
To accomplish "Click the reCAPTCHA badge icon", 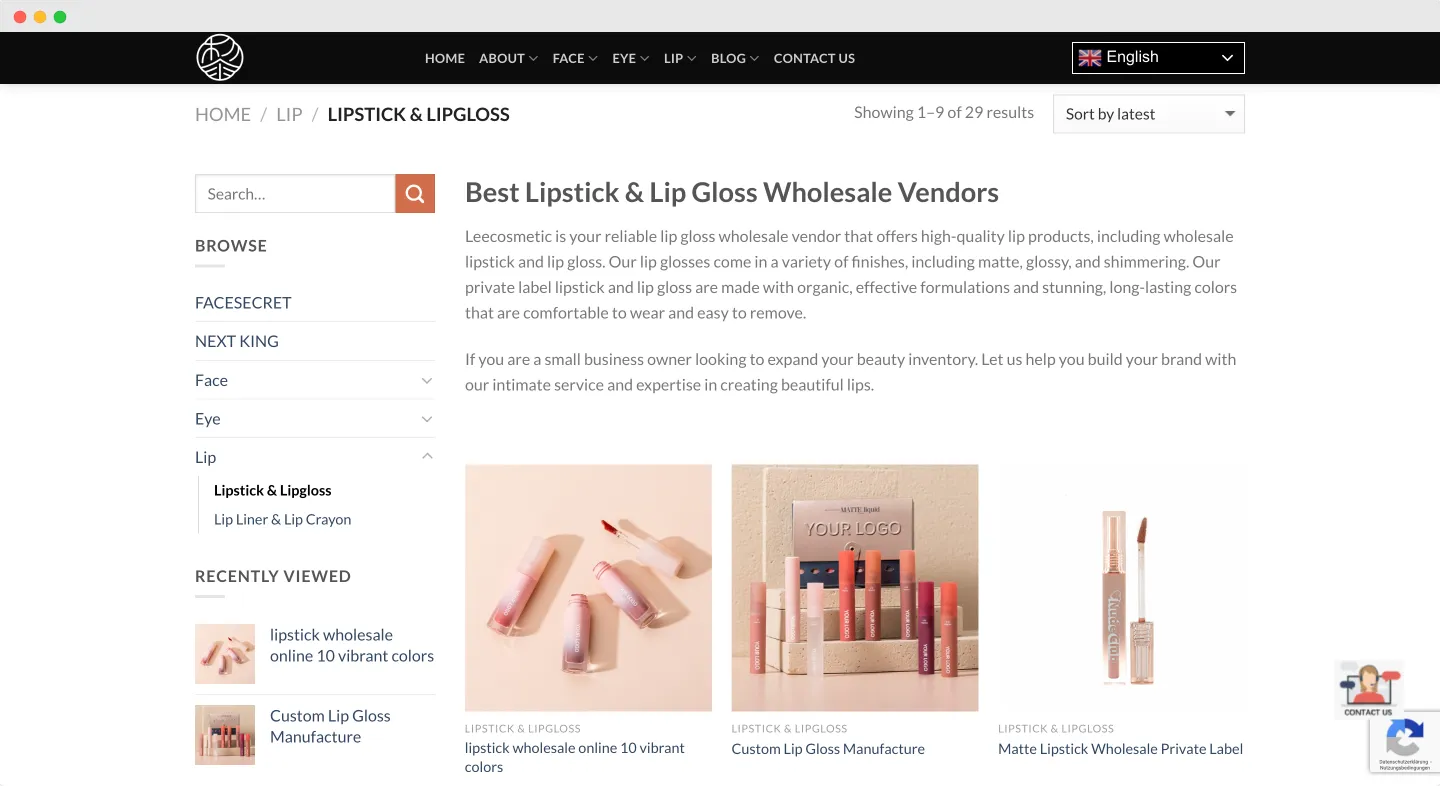I will [x=1404, y=740].
